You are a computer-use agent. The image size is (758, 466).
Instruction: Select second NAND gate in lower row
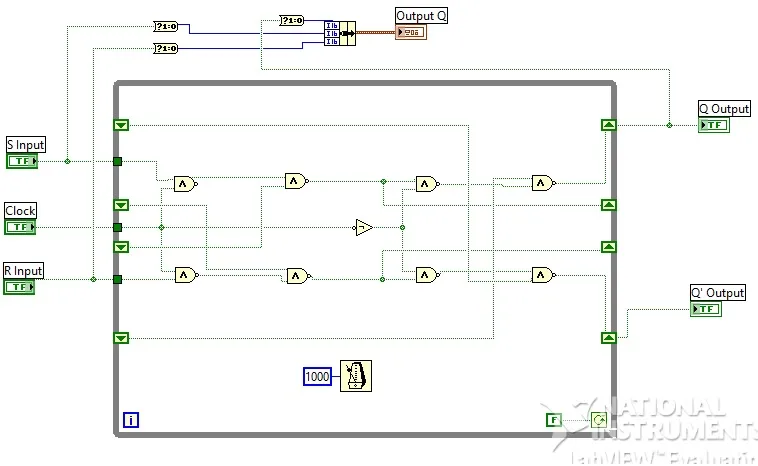click(299, 276)
